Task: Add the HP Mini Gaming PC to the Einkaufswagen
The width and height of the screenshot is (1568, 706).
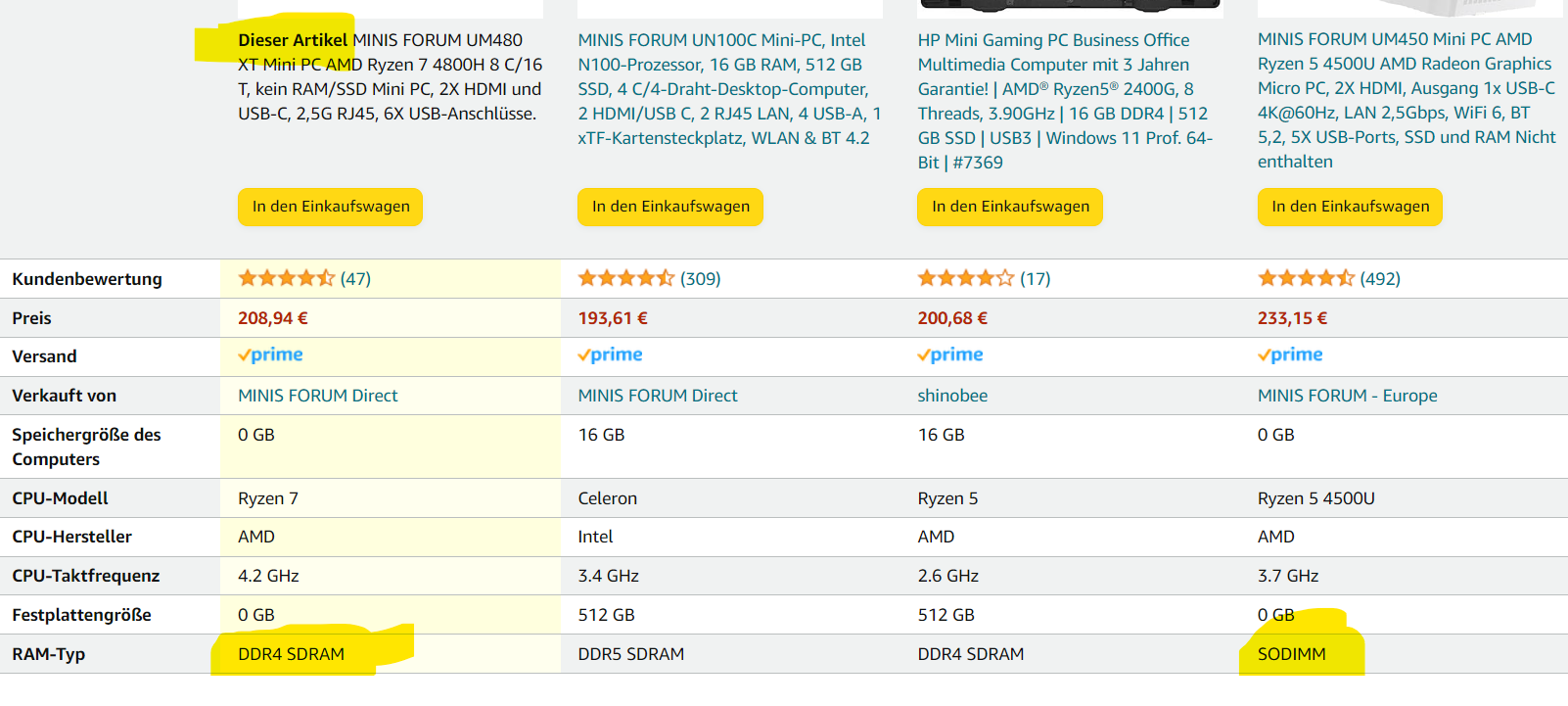Action: tap(1010, 207)
